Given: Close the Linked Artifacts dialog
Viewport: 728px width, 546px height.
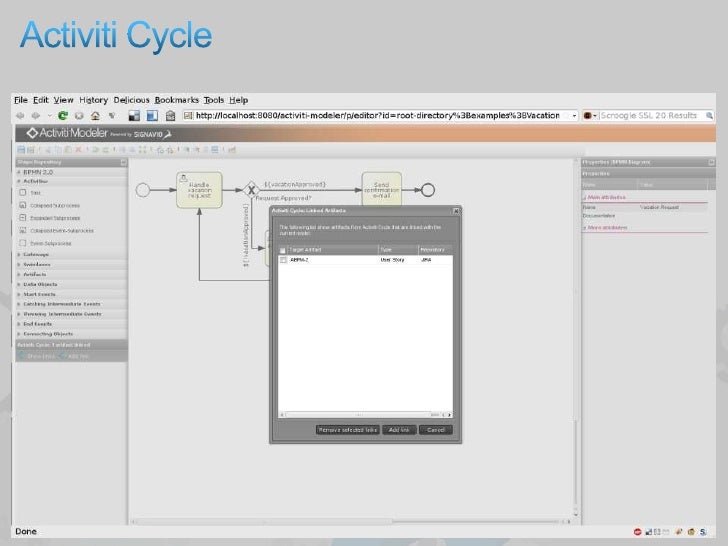Looking at the screenshot, I should (456, 211).
